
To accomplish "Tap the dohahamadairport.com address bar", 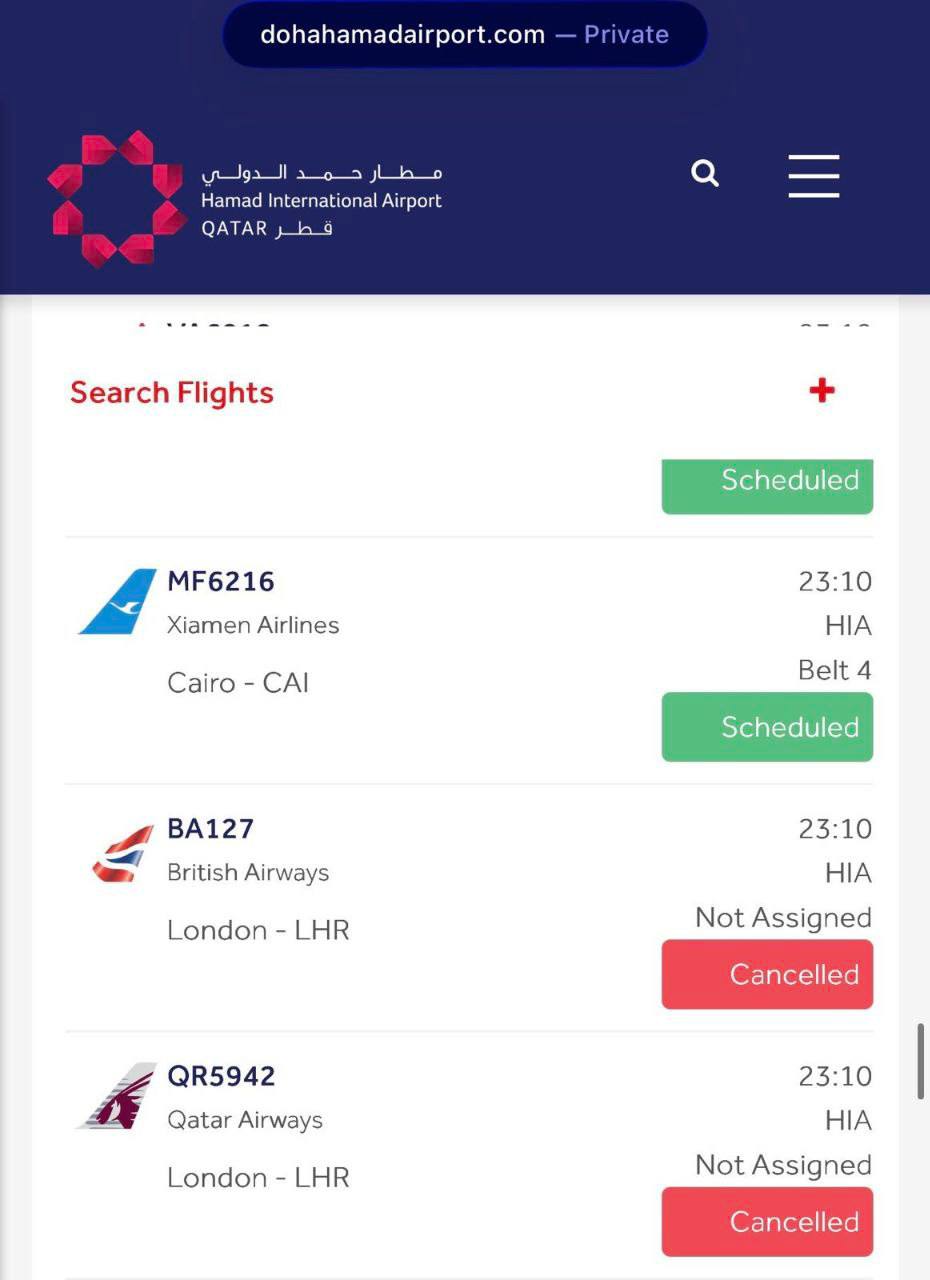I will [x=465, y=34].
